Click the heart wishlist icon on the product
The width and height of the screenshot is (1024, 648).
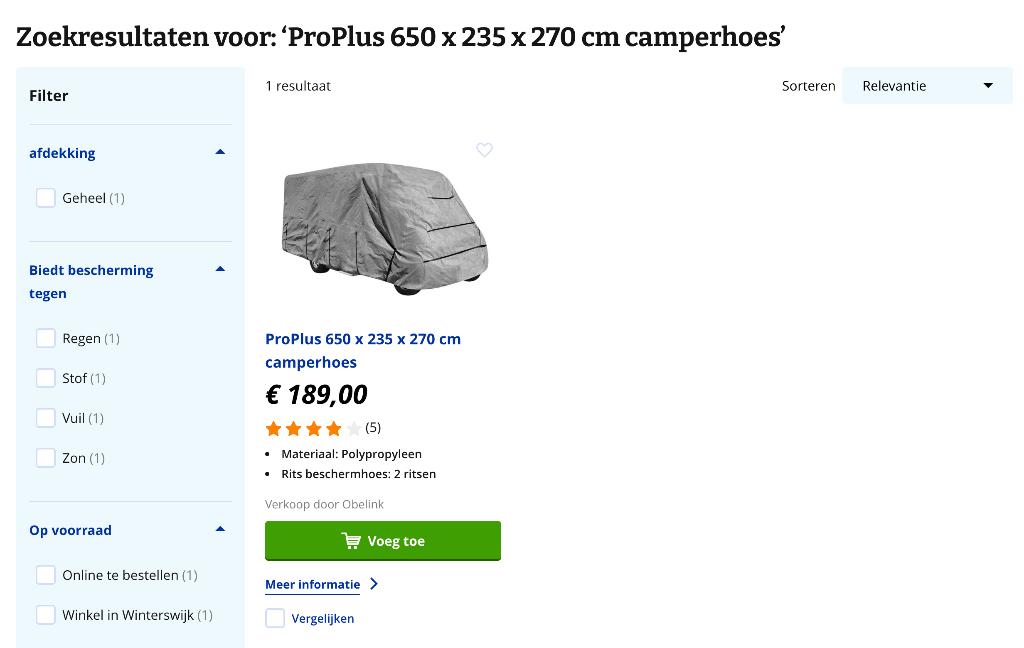click(484, 150)
